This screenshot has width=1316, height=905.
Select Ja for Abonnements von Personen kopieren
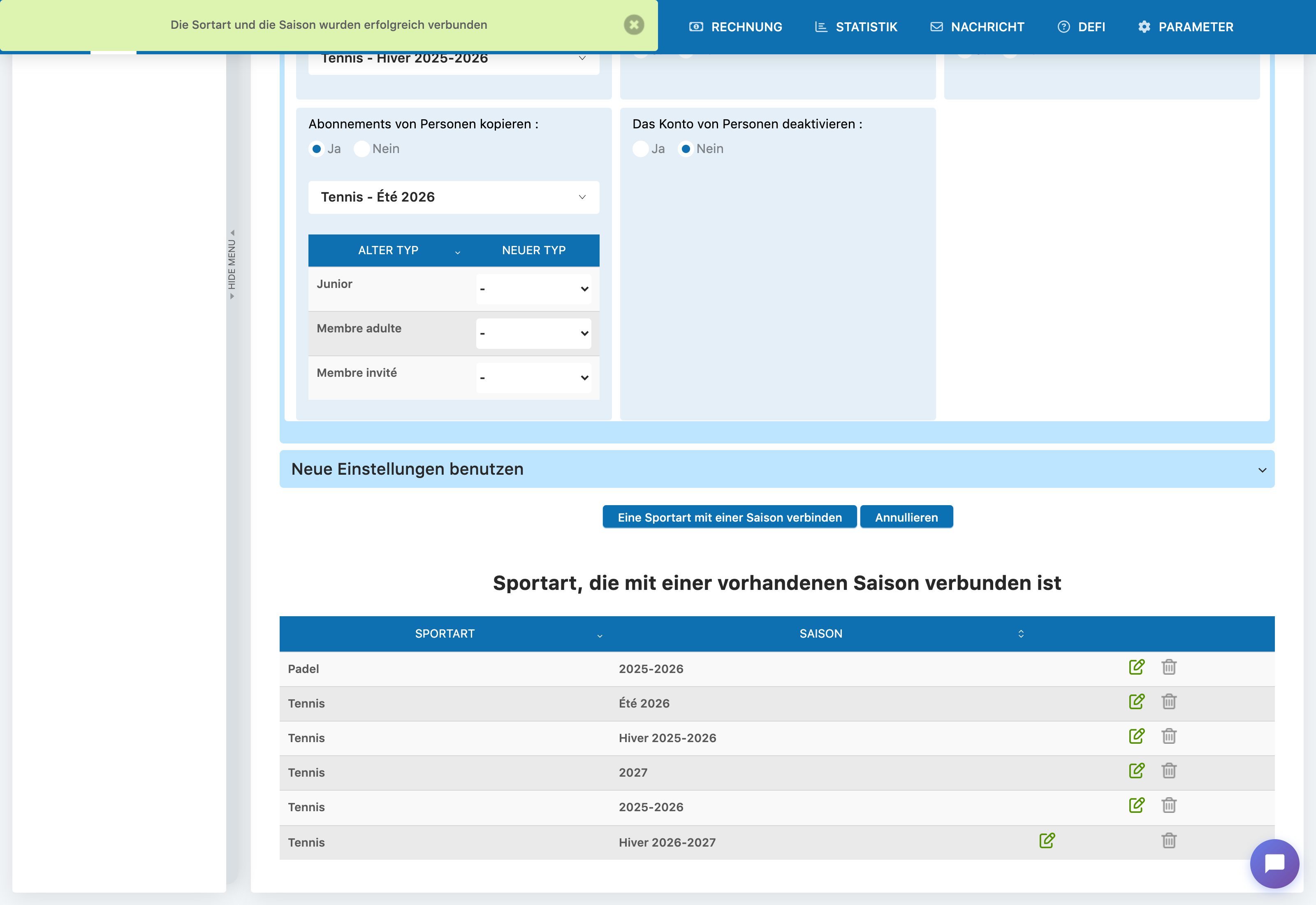[x=317, y=149]
